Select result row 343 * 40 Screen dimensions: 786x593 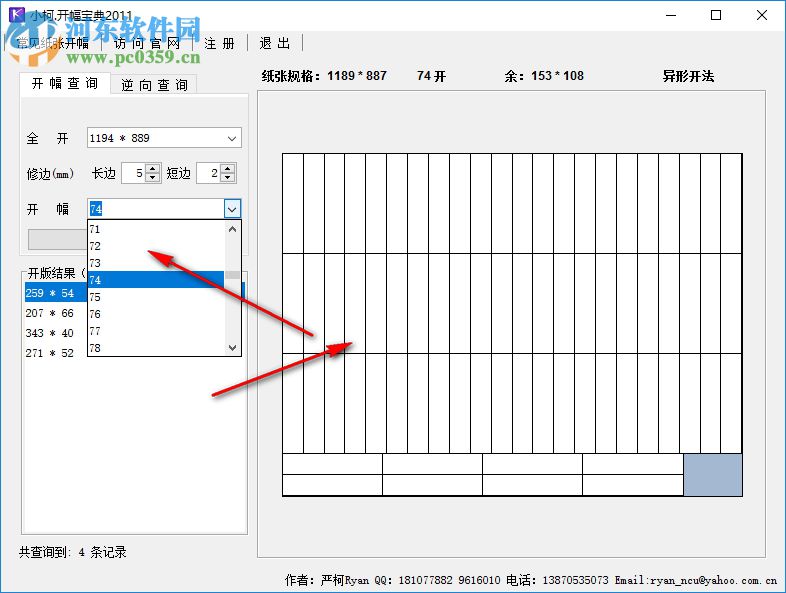(x=56, y=333)
